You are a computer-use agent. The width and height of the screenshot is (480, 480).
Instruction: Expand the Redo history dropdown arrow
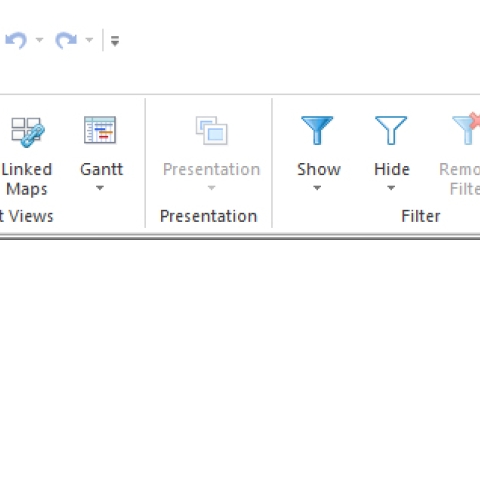89,40
